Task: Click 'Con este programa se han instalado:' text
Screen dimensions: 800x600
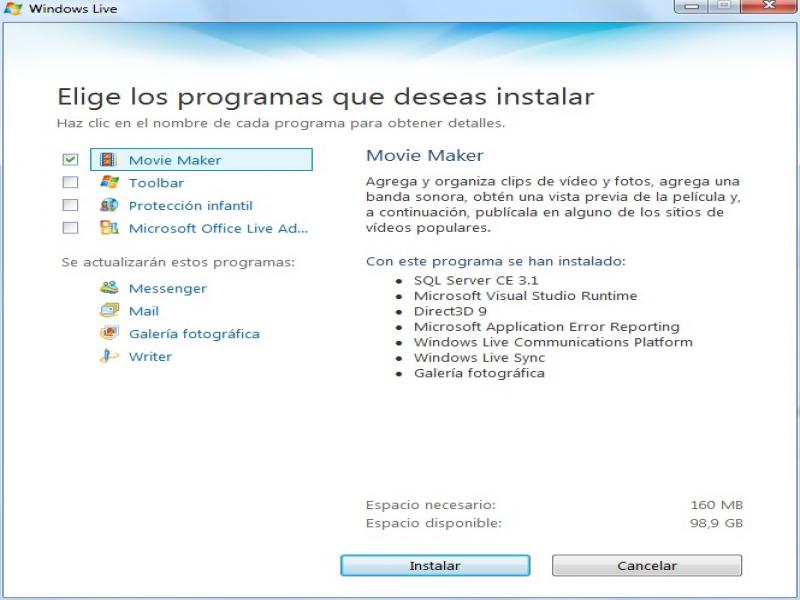Action: pos(495,261)
